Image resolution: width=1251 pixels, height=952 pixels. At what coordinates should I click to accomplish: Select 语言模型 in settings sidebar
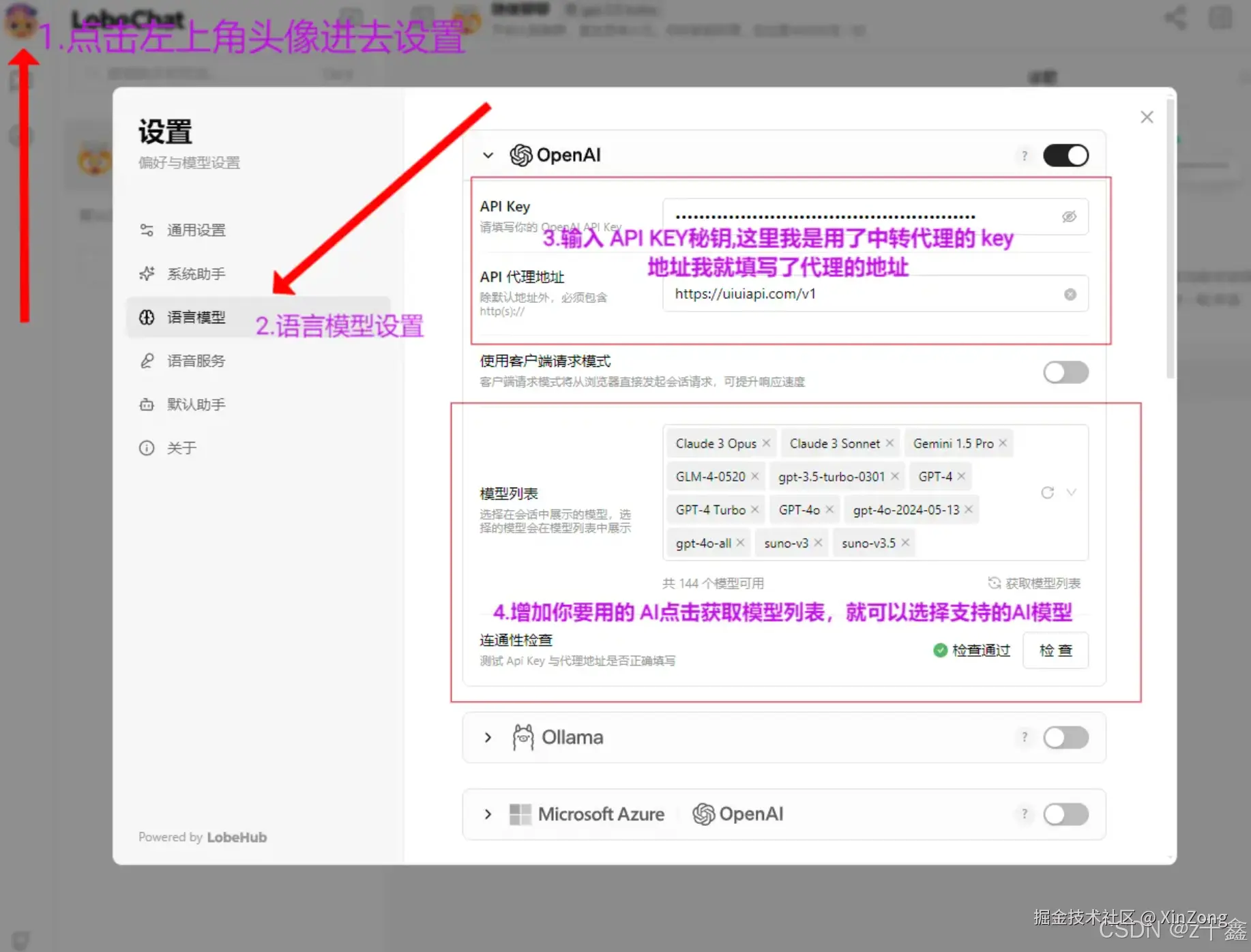click(196, 317)
